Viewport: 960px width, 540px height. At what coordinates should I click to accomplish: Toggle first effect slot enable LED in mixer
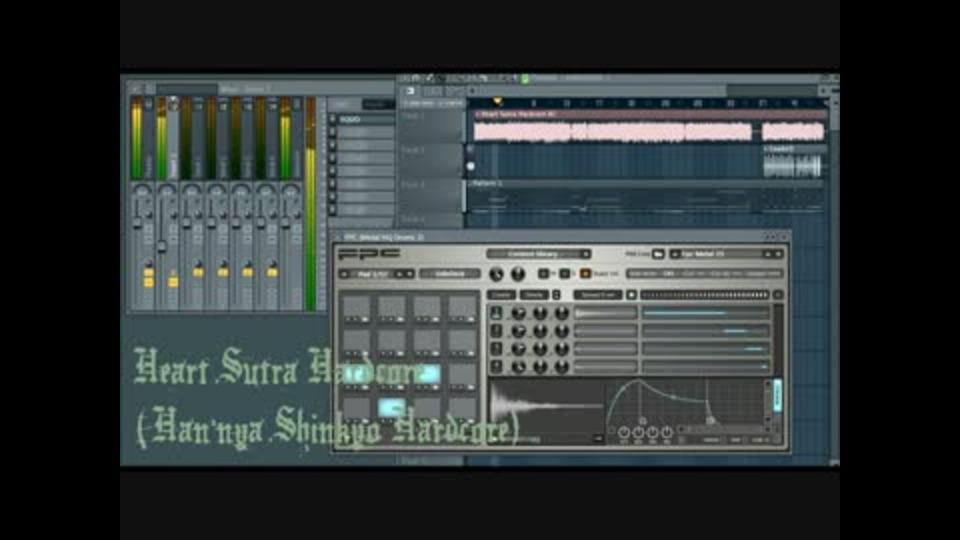(332, 119)
